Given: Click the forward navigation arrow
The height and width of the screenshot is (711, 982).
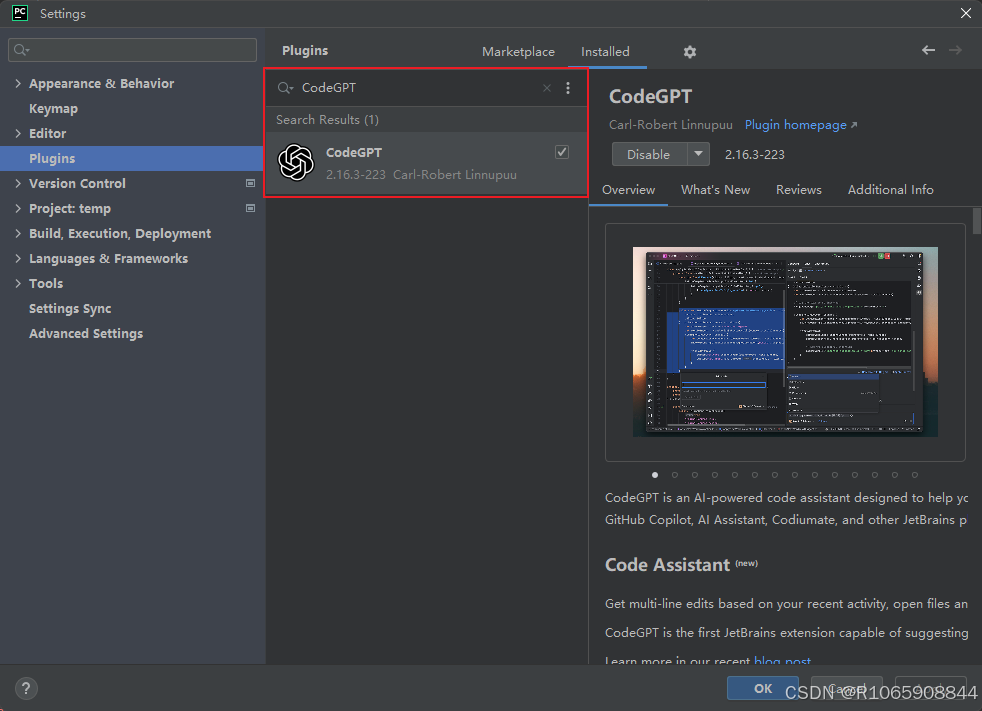Looking at the screenshot, I should tap(955, 50).
